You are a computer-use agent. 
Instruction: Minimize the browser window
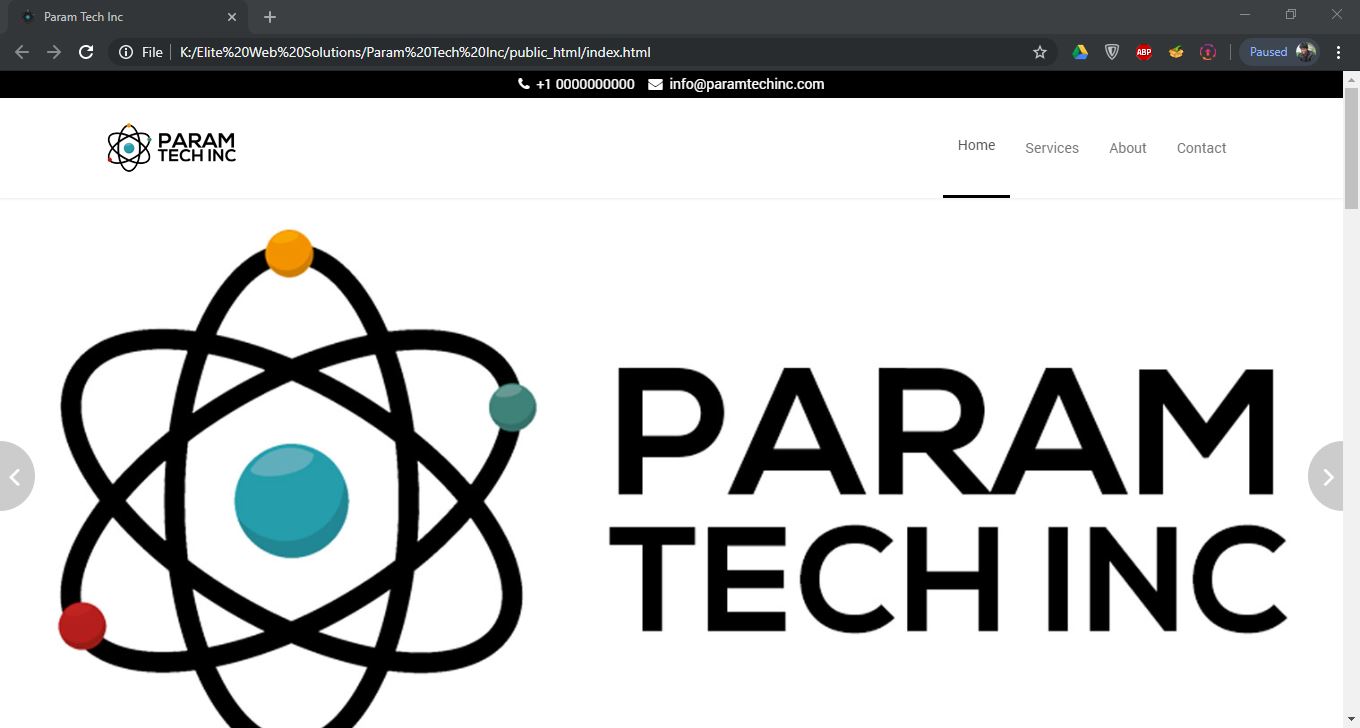[1245, 15]
